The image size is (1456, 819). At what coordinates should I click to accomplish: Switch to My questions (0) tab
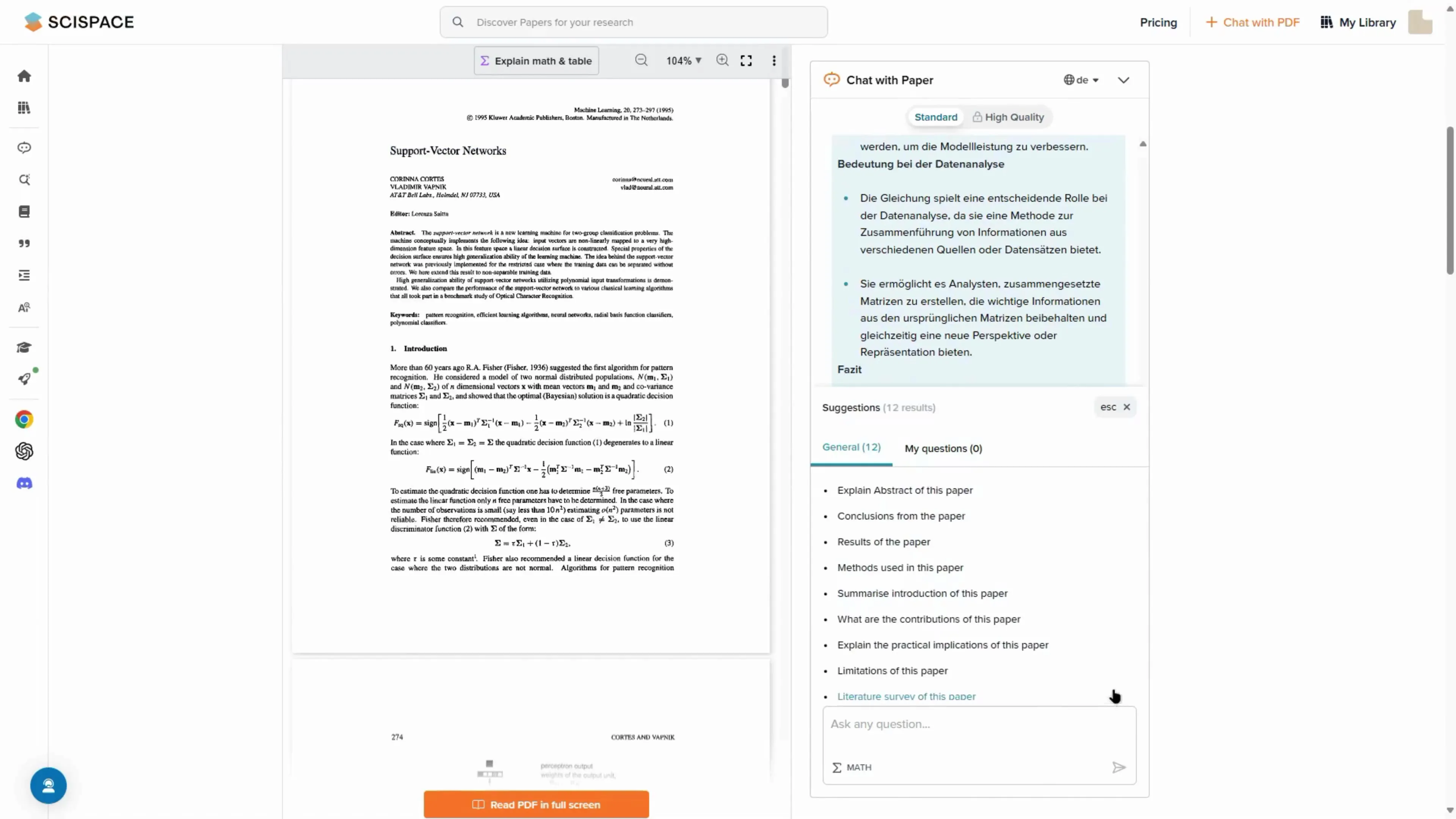click(x=943, y=448)
